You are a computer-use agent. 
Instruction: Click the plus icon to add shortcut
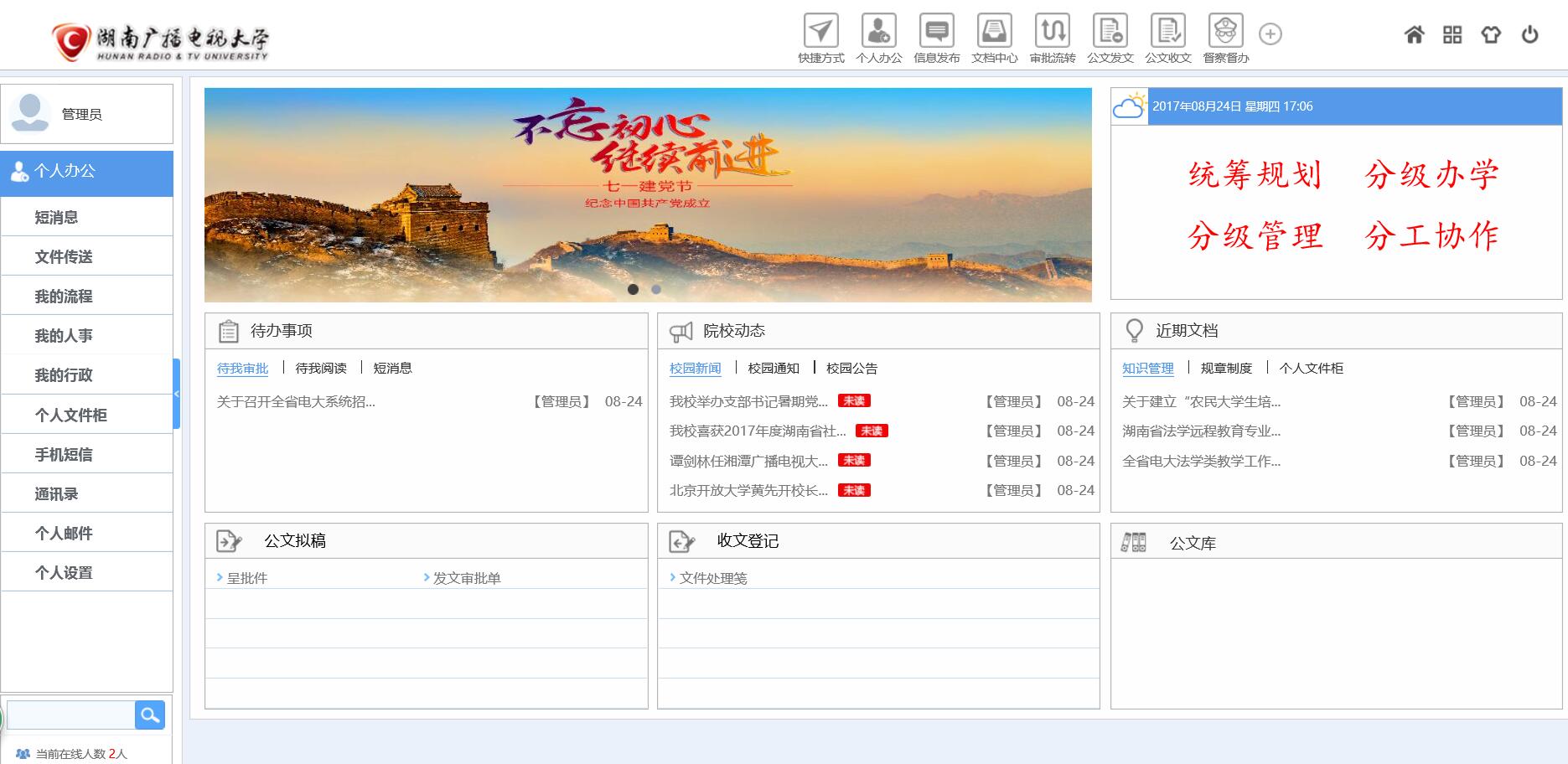[1270, 34]
